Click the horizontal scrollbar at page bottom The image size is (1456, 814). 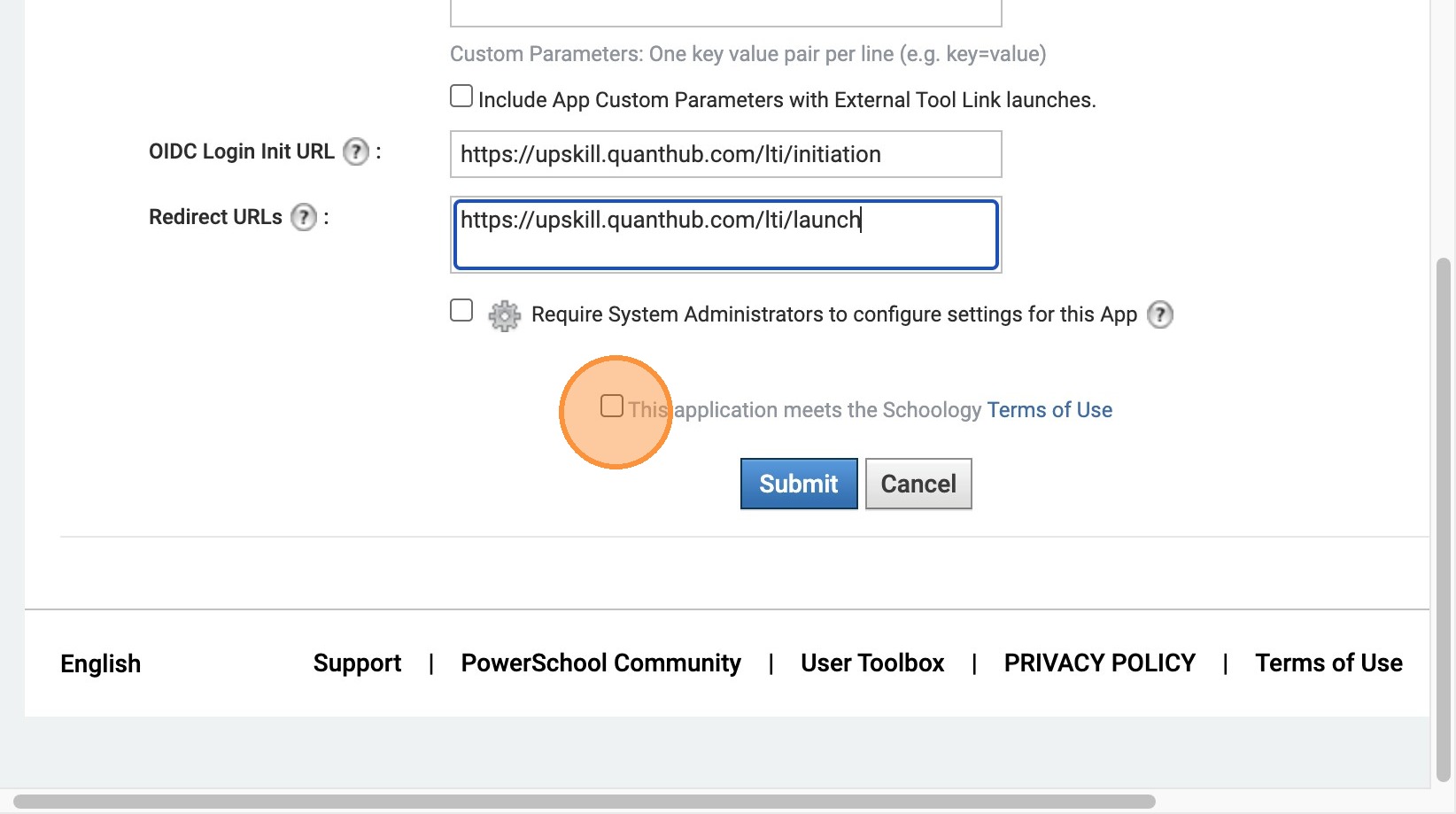coord(585,802)
